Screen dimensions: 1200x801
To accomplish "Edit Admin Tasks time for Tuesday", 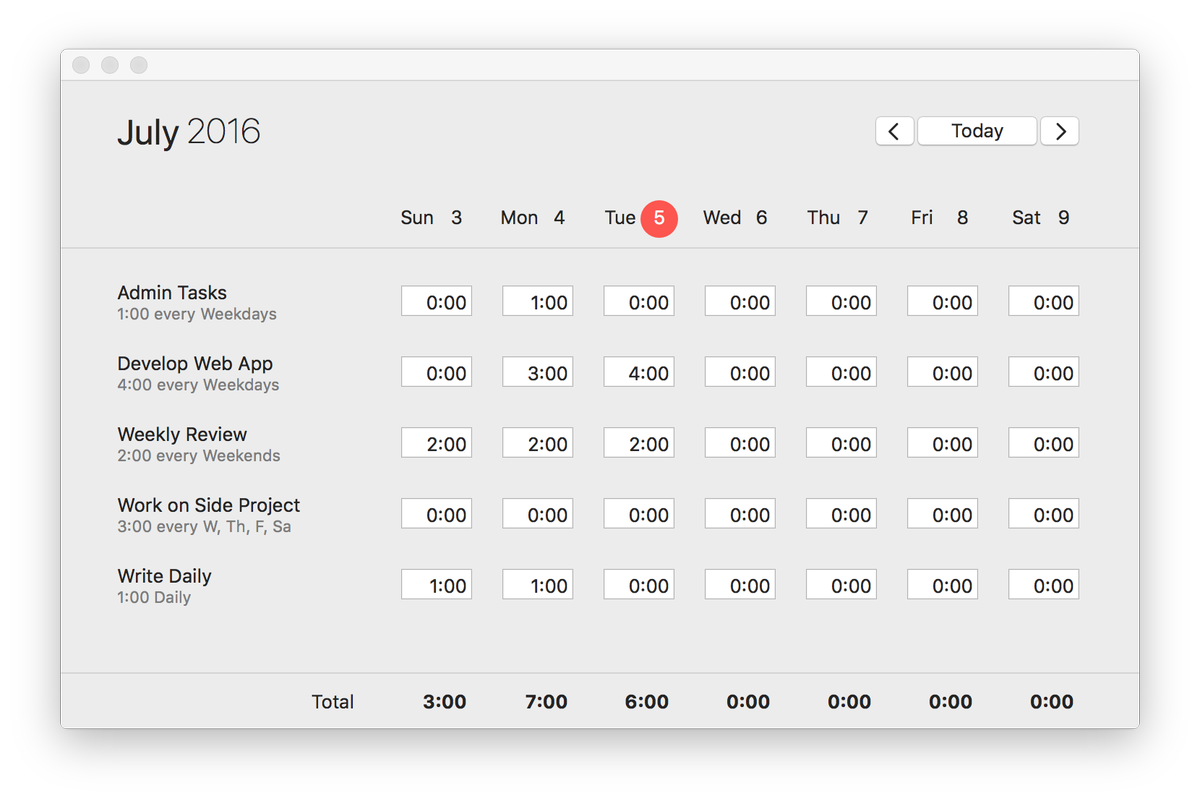I will [x=639, y=302].
